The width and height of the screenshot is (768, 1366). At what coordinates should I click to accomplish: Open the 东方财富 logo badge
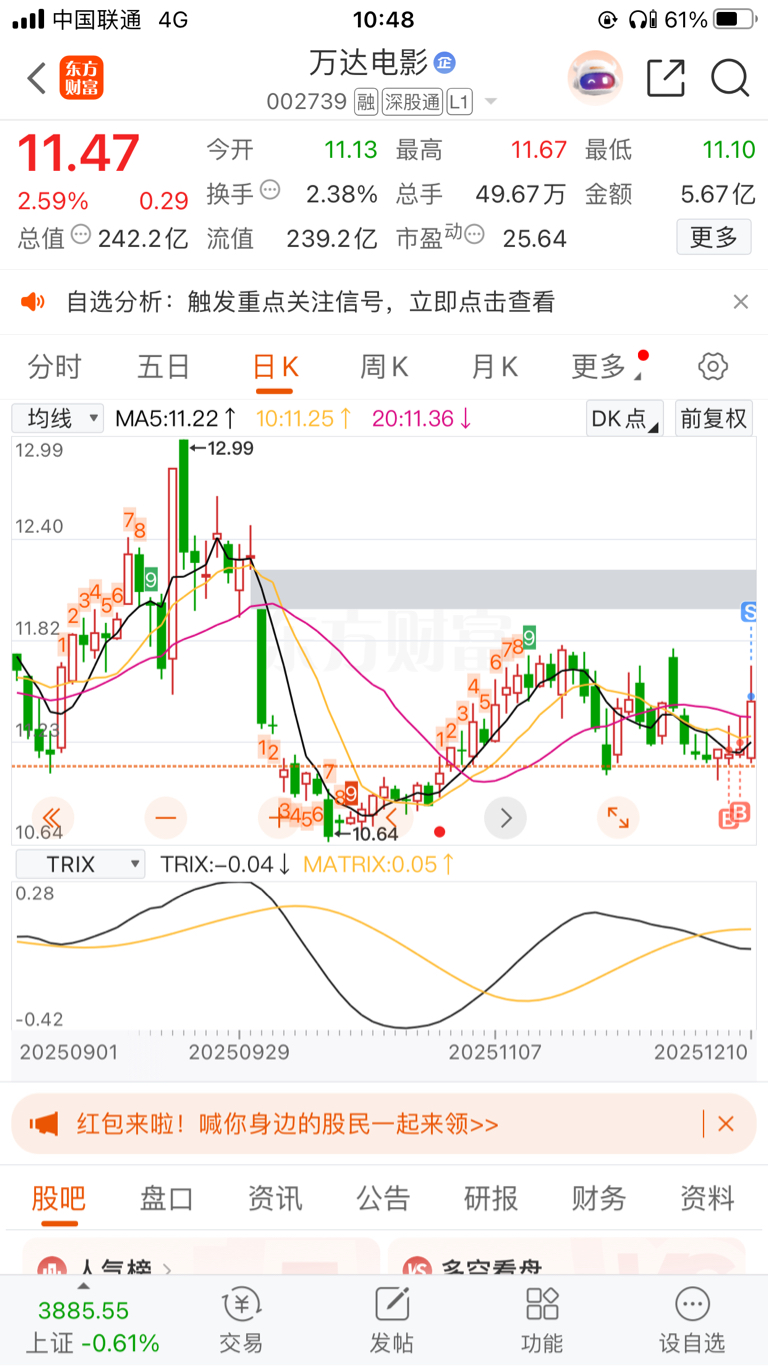coord(83,78)
